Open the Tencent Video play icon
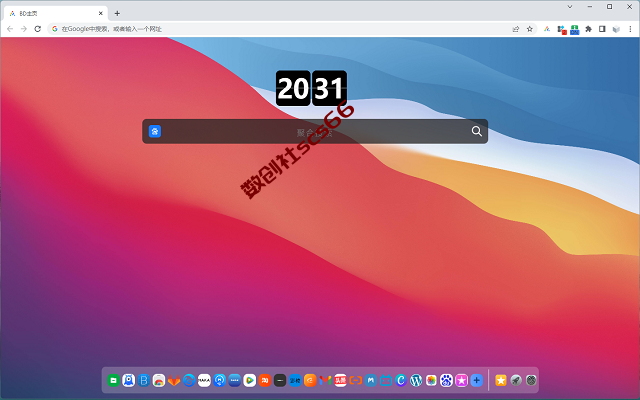The width and height of the screenshot is (640, 400). coord(249,380)
